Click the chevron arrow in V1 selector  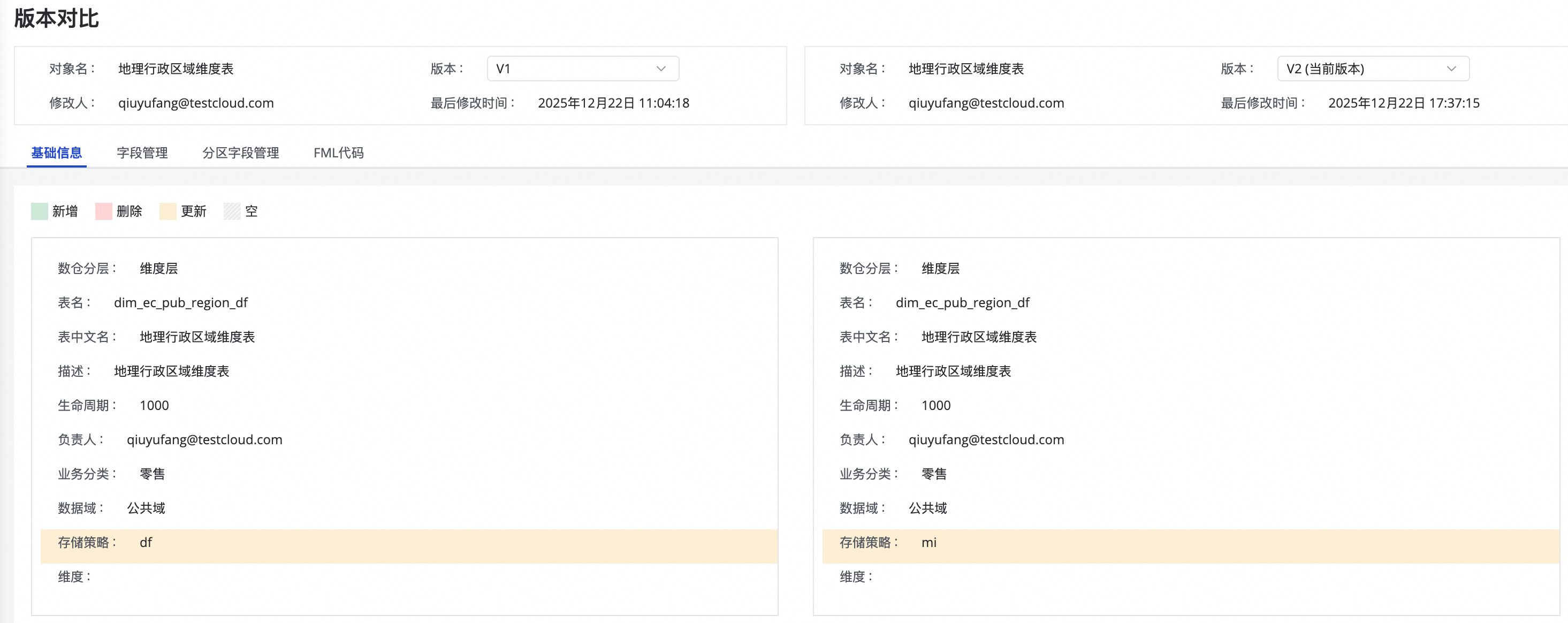(661, 69)
